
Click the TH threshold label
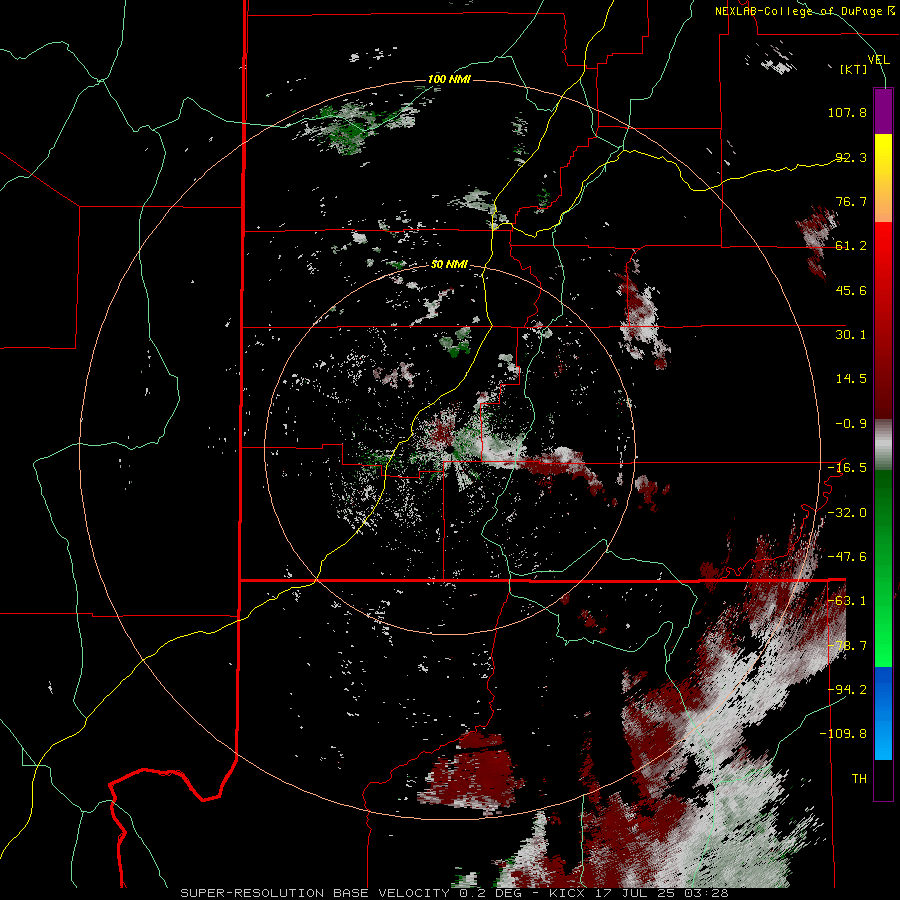pos(859,779)
